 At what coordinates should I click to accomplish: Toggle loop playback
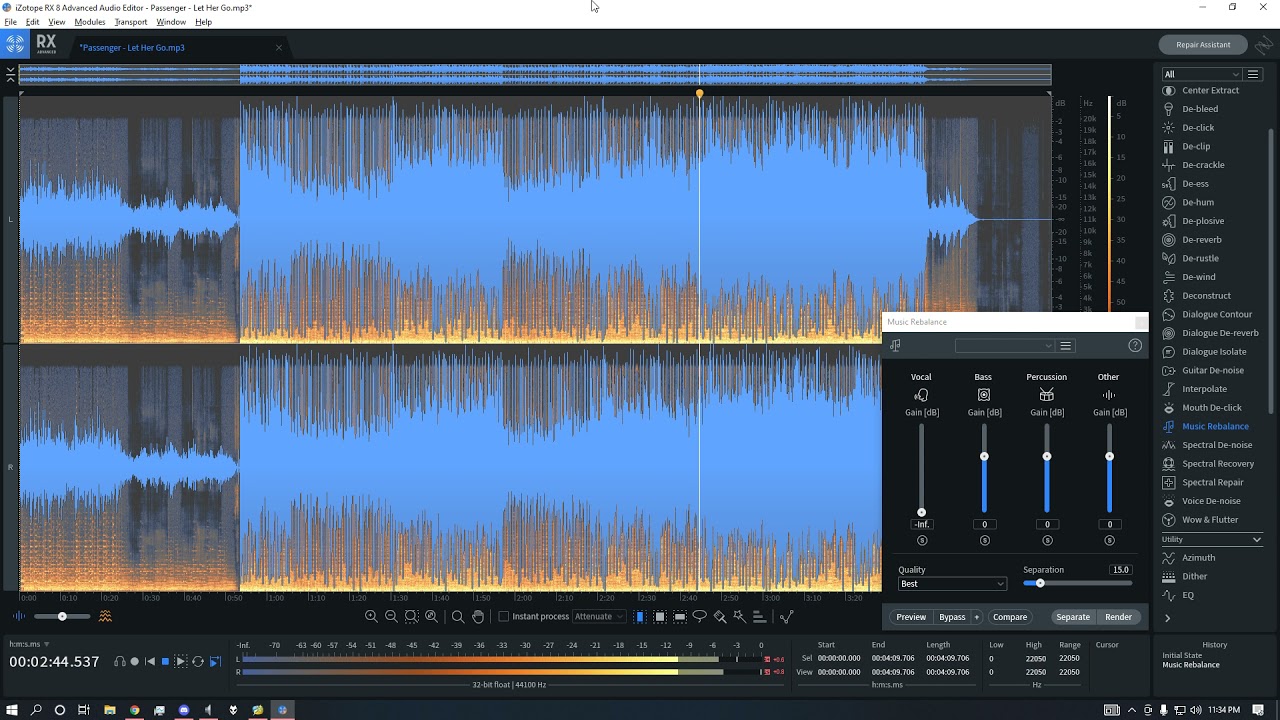point(198,662)
